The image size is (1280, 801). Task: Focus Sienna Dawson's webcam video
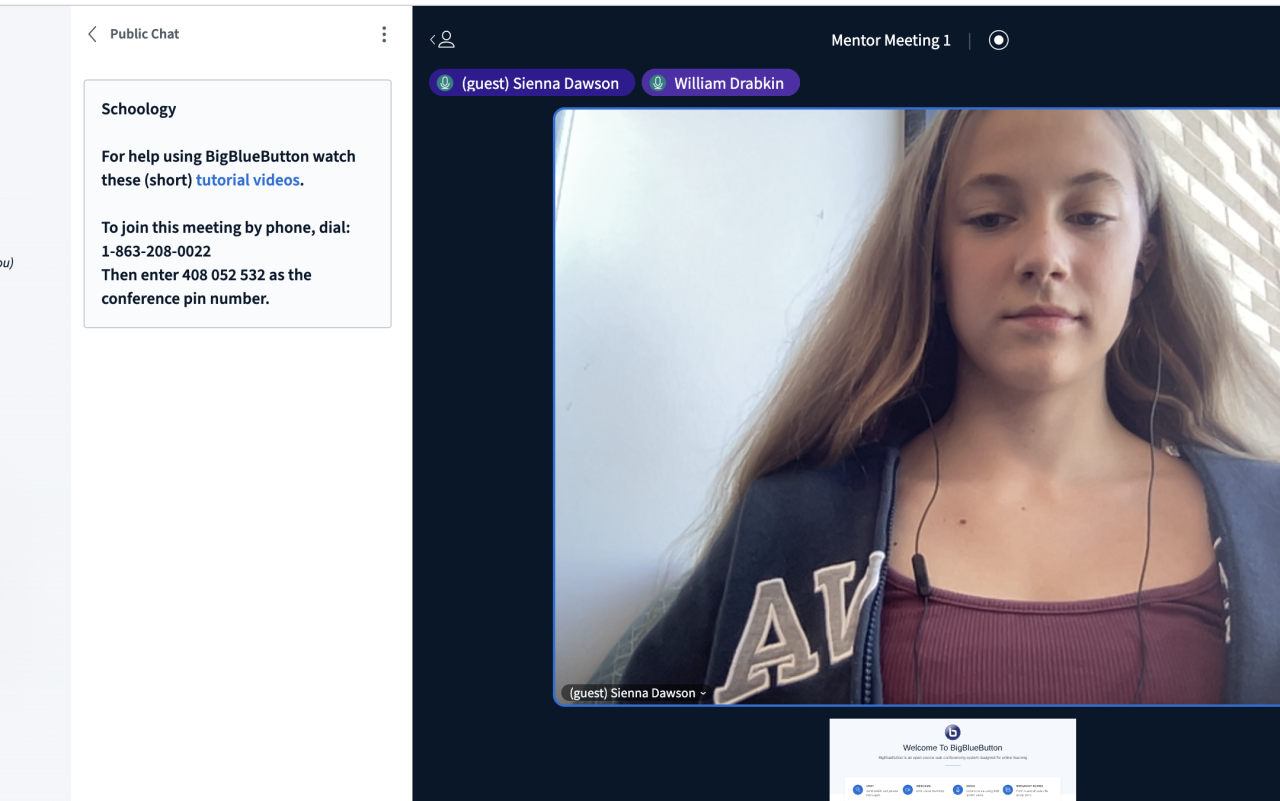917,400
